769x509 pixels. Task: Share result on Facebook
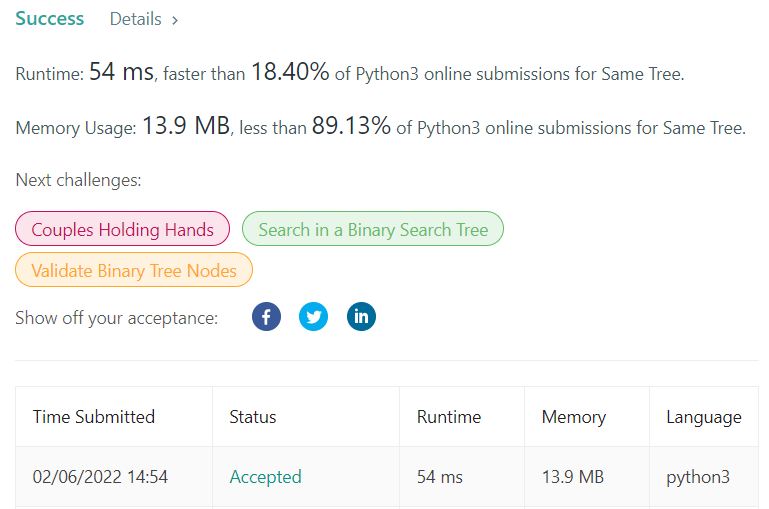click(266, 318)
